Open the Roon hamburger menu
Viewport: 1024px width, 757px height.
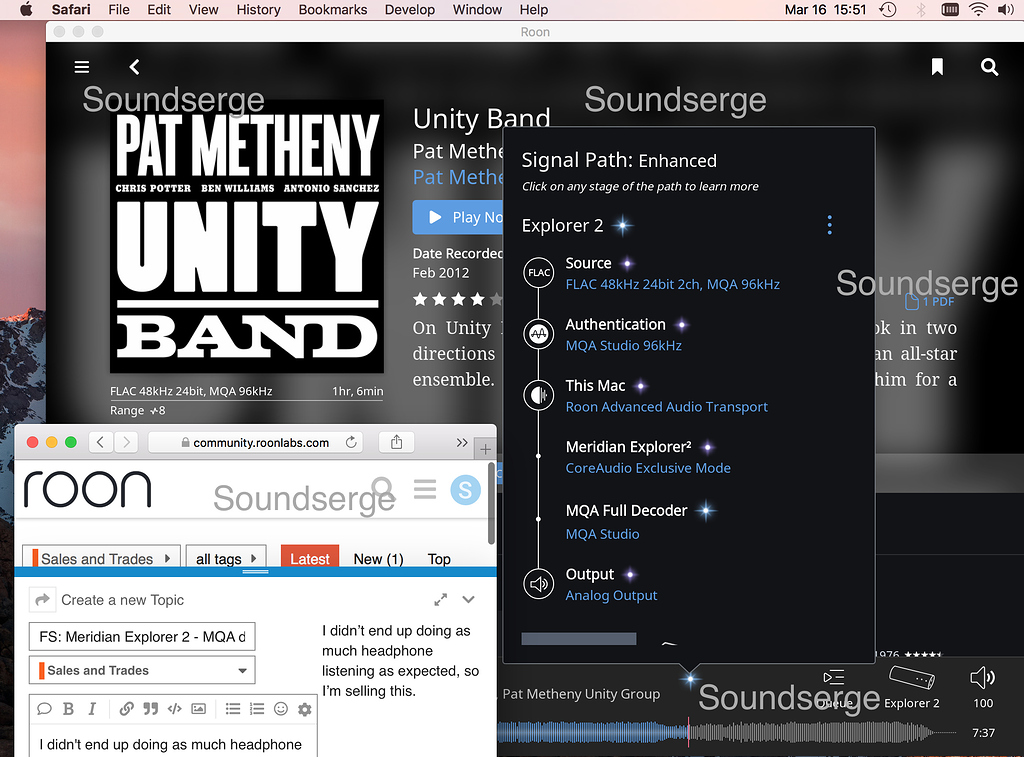click(82, 67)
